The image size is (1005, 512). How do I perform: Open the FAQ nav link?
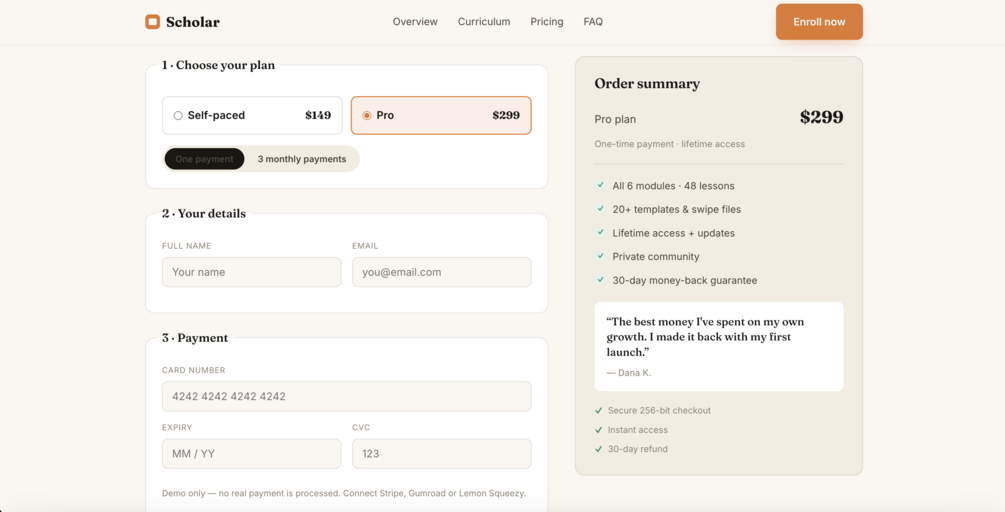(593, 22)
